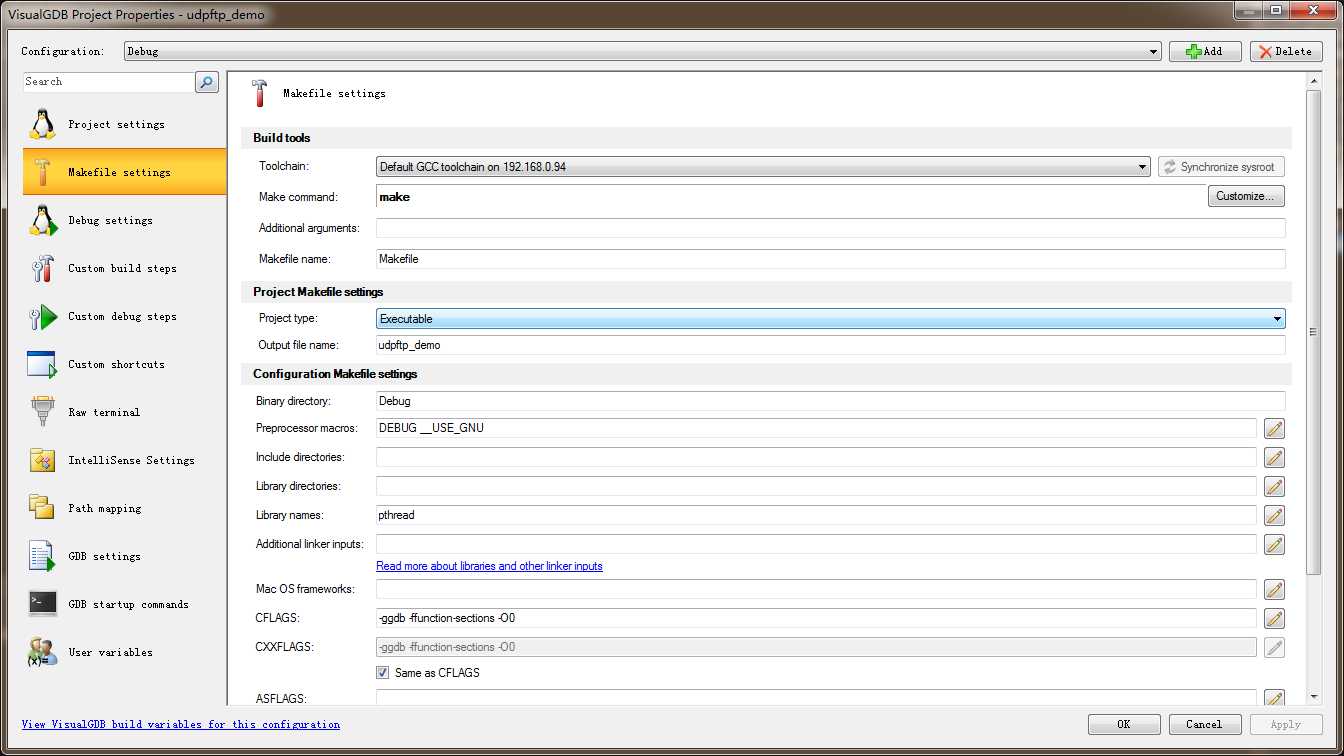Click the Project settings penguin icon
This screenshot has height=756, width=1344.
coord(42,124)
